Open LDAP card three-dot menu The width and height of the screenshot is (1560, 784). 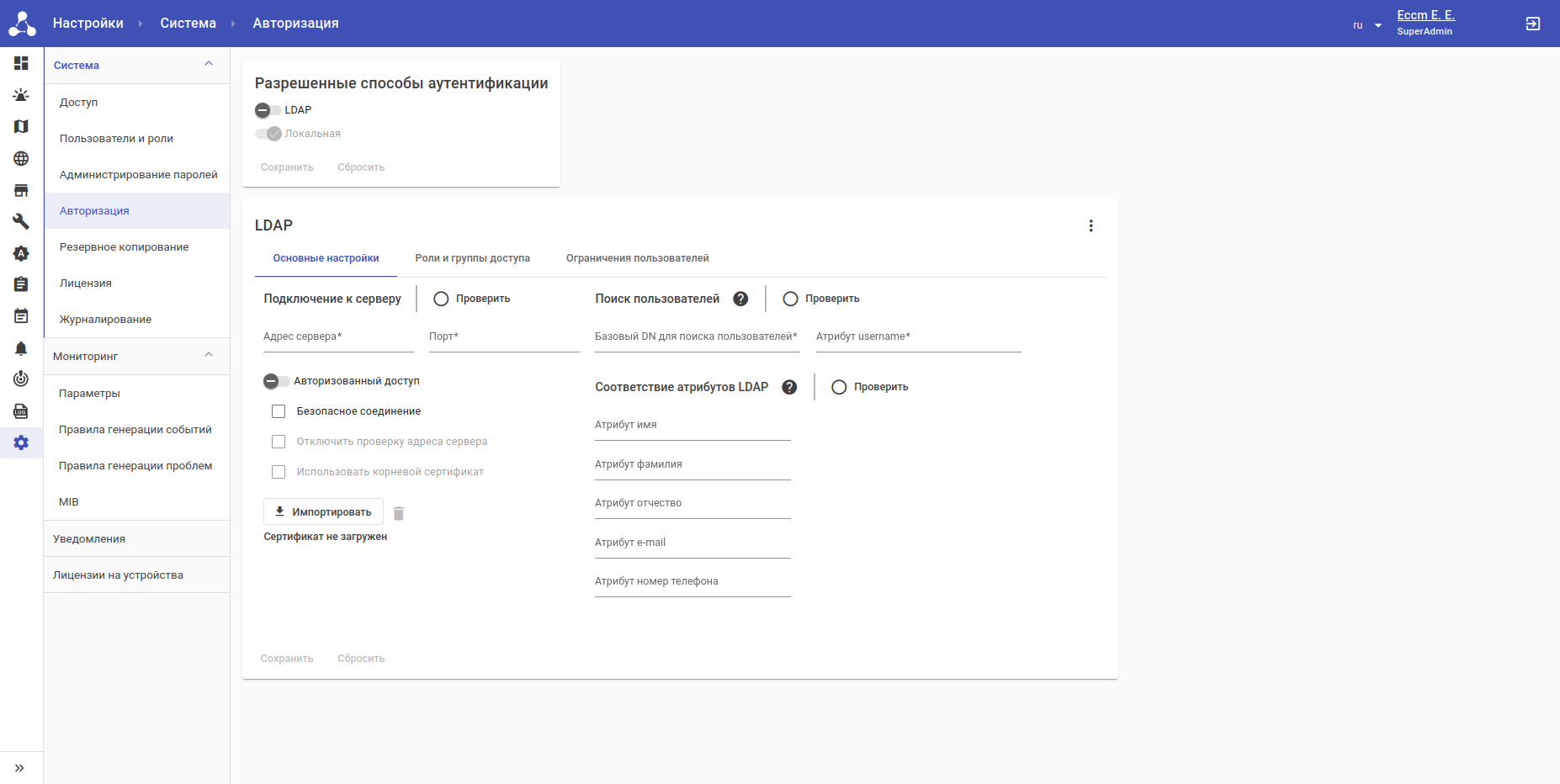[1090, 225]
